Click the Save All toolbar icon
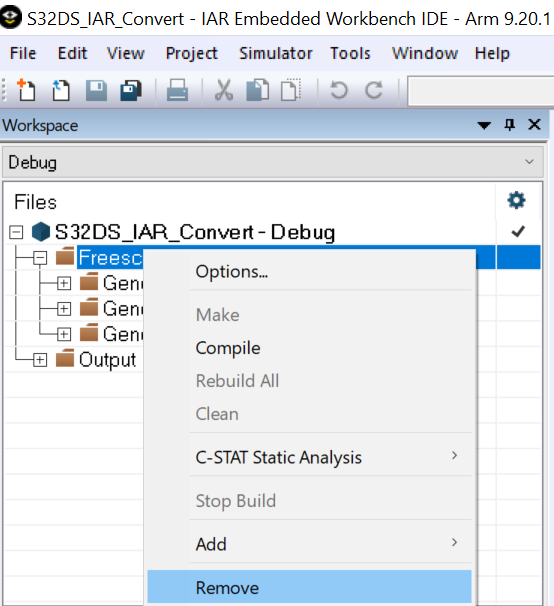 pyautogui.click(x=131, y=90)
